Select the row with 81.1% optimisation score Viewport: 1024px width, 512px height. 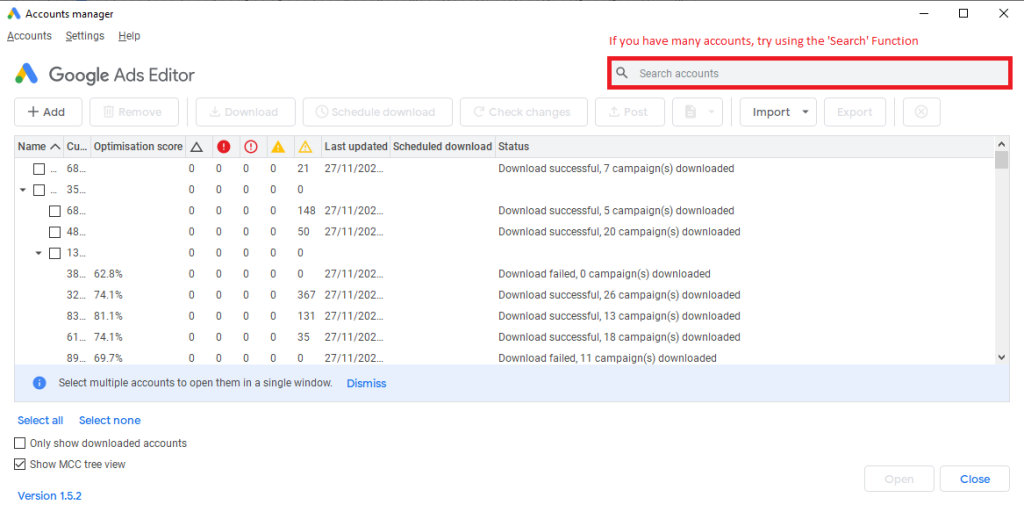coord(504,316)
